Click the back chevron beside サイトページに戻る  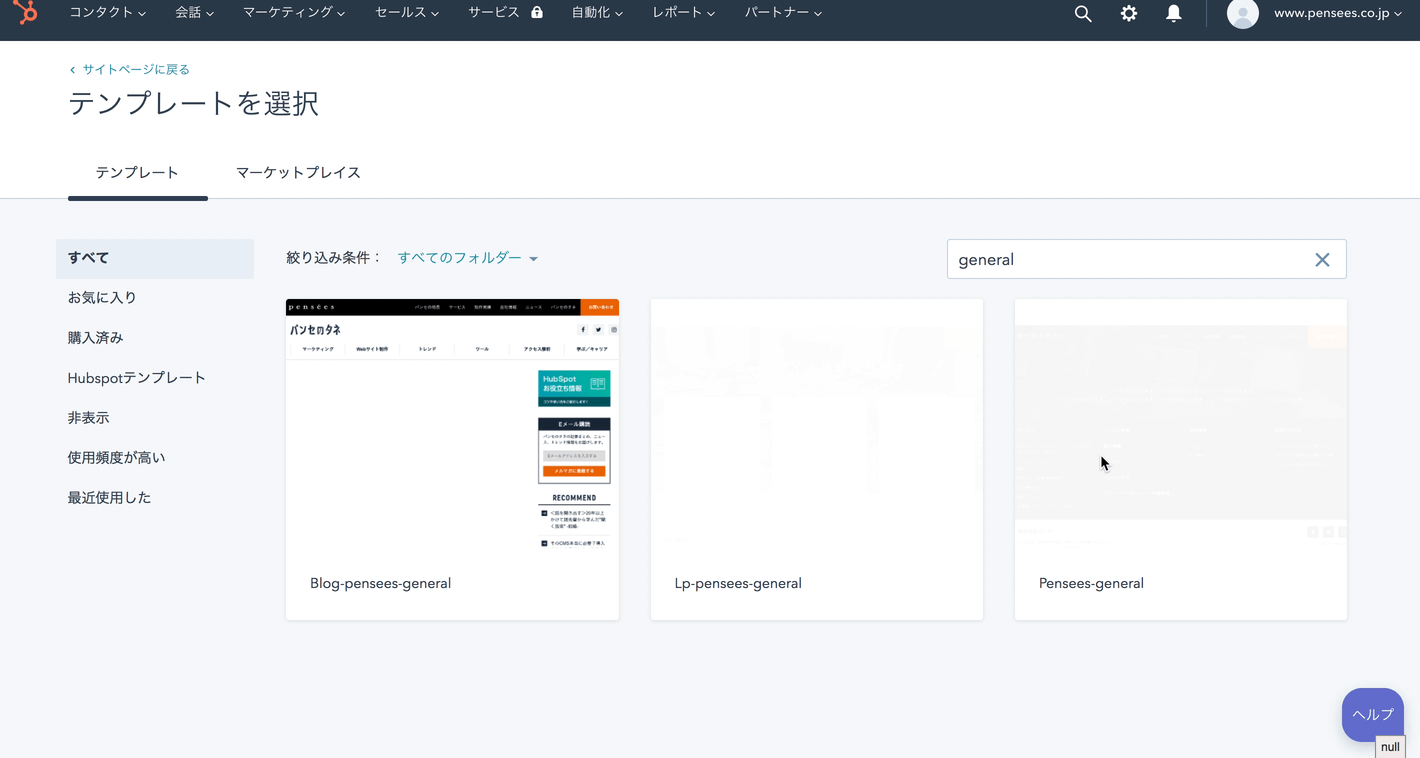pyautogui.click(x=72, y=70)
